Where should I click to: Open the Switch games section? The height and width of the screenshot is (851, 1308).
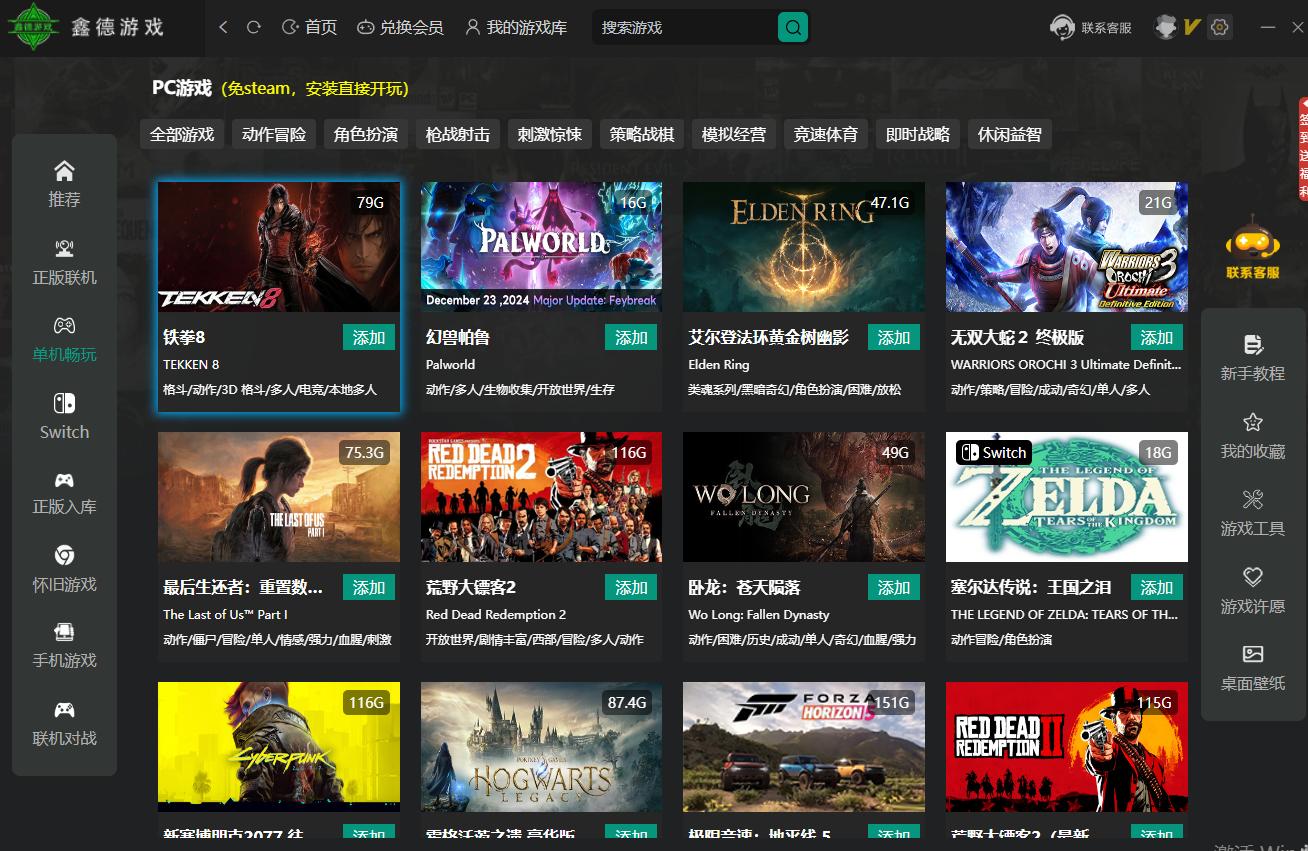(x=64, y=417)
